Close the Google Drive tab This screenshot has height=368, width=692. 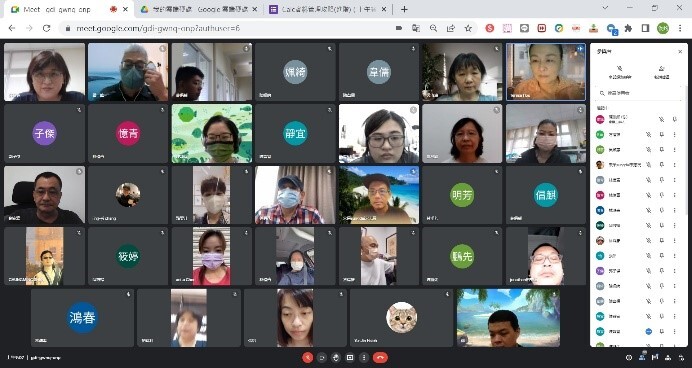click(255, 9)
